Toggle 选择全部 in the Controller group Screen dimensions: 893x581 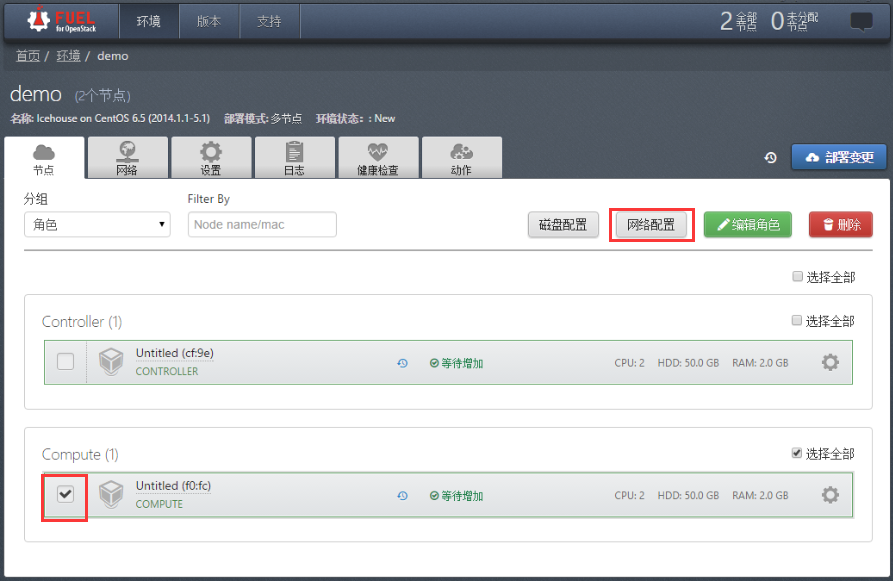coord(797,320)
